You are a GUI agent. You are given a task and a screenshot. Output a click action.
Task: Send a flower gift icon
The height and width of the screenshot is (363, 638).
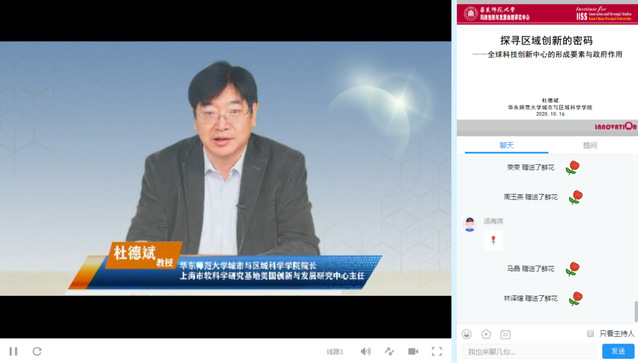click(486, 334)
